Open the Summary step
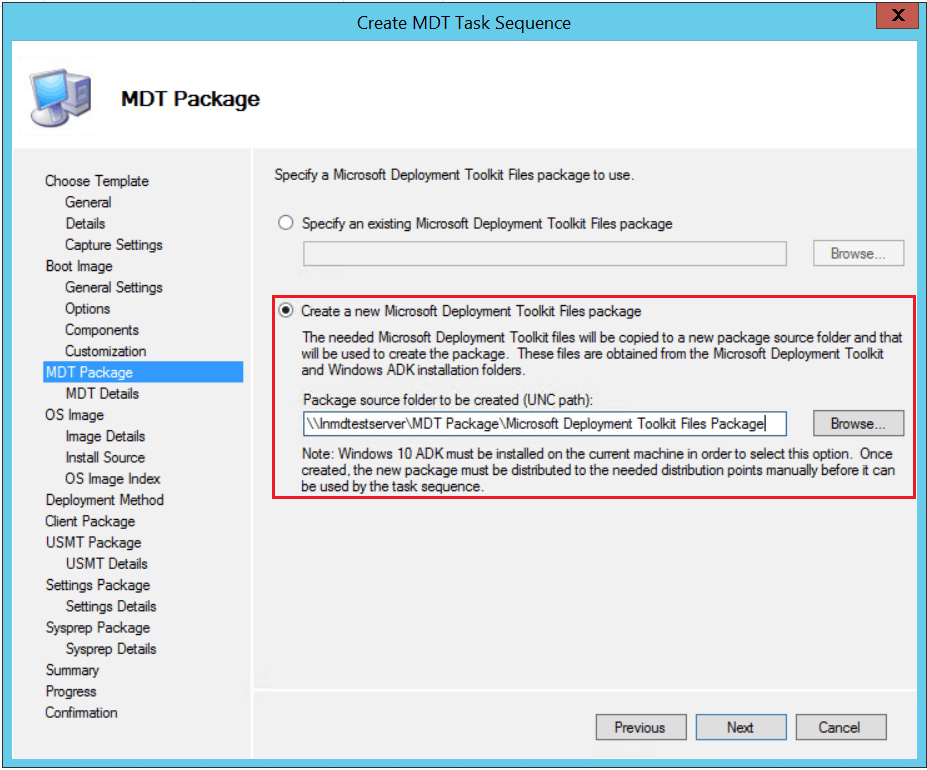The height and width of the screenshot is (770, 927). tap(72, 671)
